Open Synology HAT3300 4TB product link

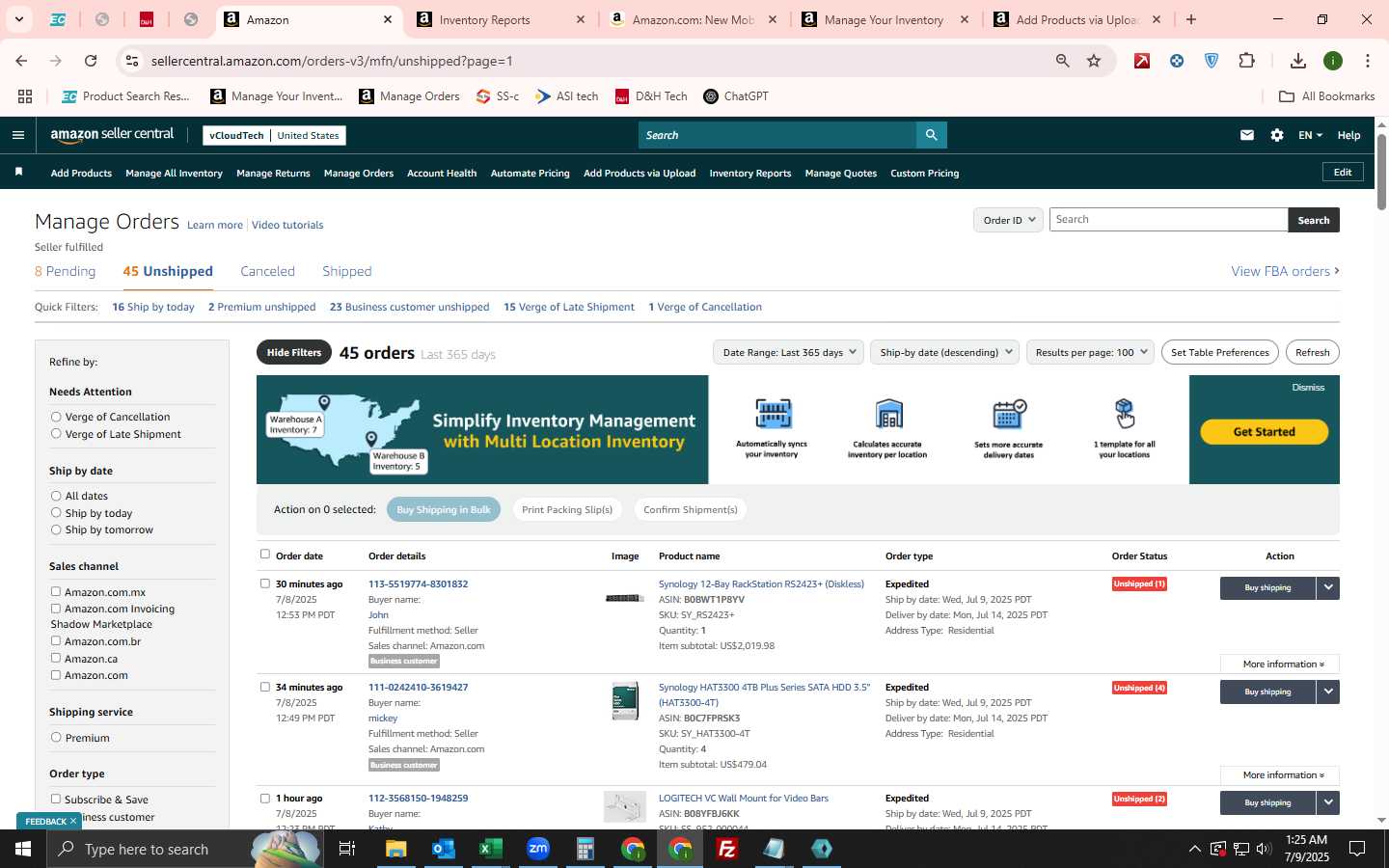click(x=764, y=694)
